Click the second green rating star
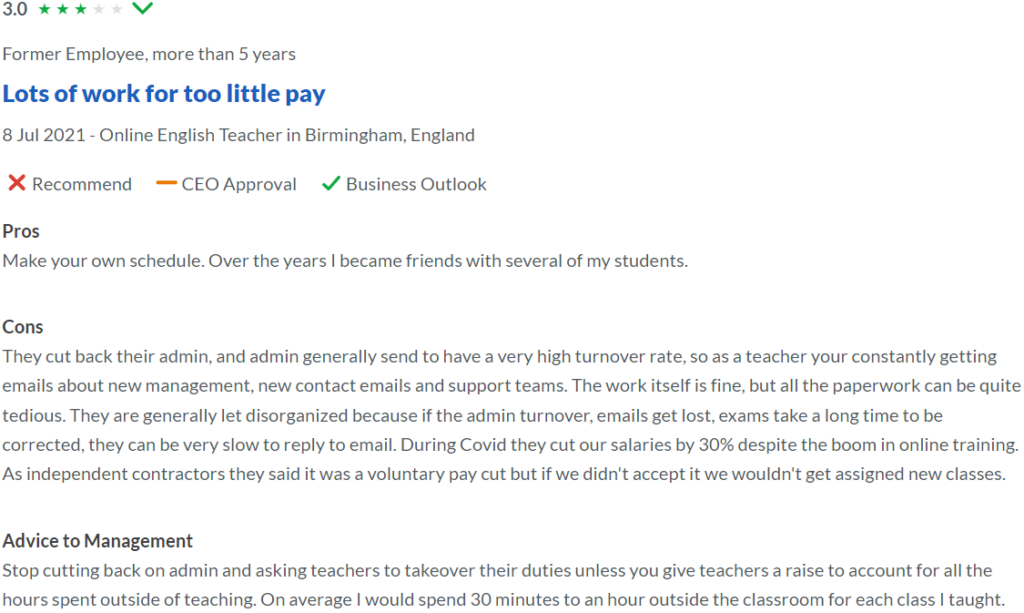 click(61, 10)
